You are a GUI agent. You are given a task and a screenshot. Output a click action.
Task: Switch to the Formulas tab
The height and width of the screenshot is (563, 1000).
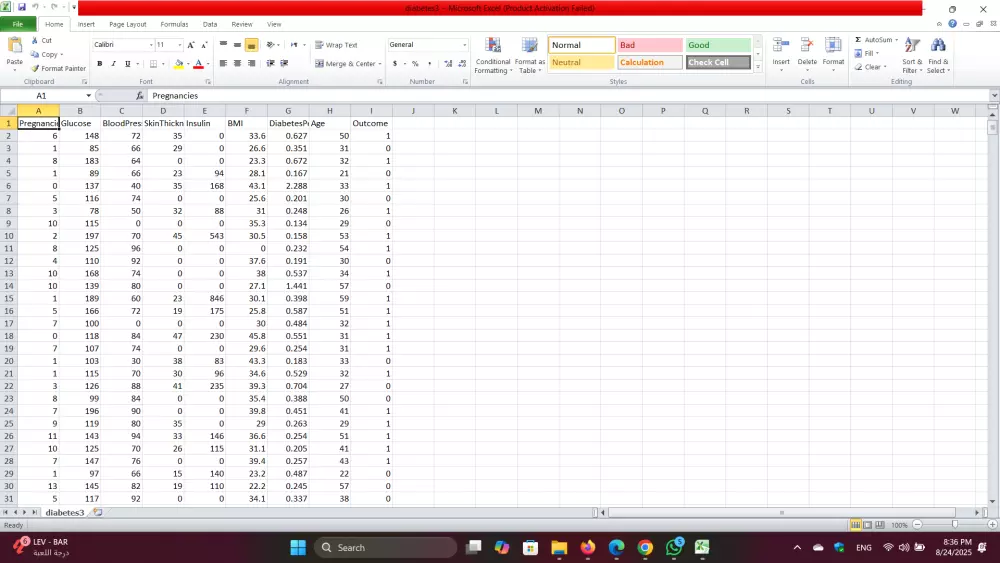pyautogui.click(x=174, y=24)
